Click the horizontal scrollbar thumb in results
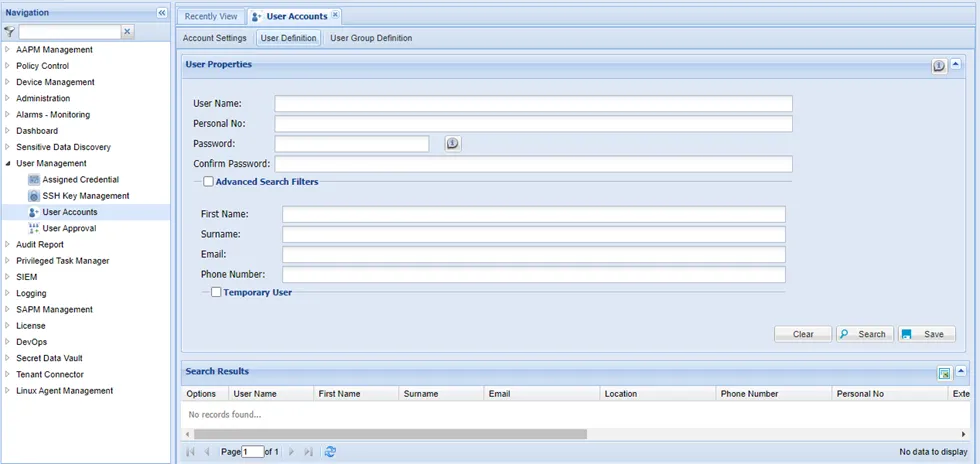The height and width of the screenshot is (464, 980). click(x=390, y=434)
